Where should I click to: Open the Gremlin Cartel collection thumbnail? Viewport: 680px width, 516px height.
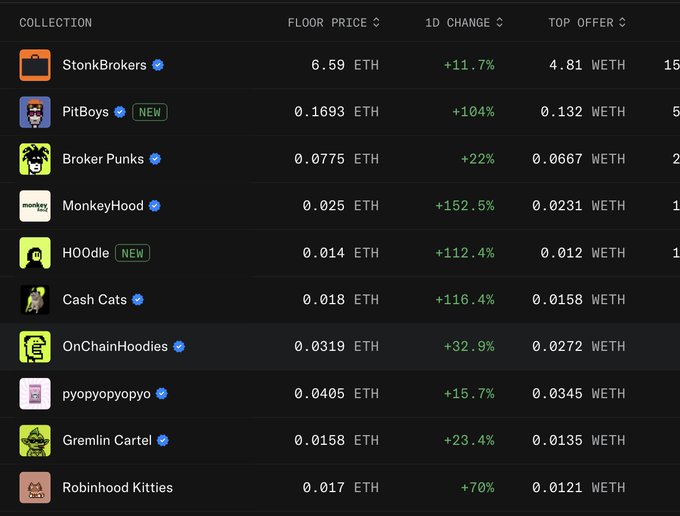tap(35, 441)
